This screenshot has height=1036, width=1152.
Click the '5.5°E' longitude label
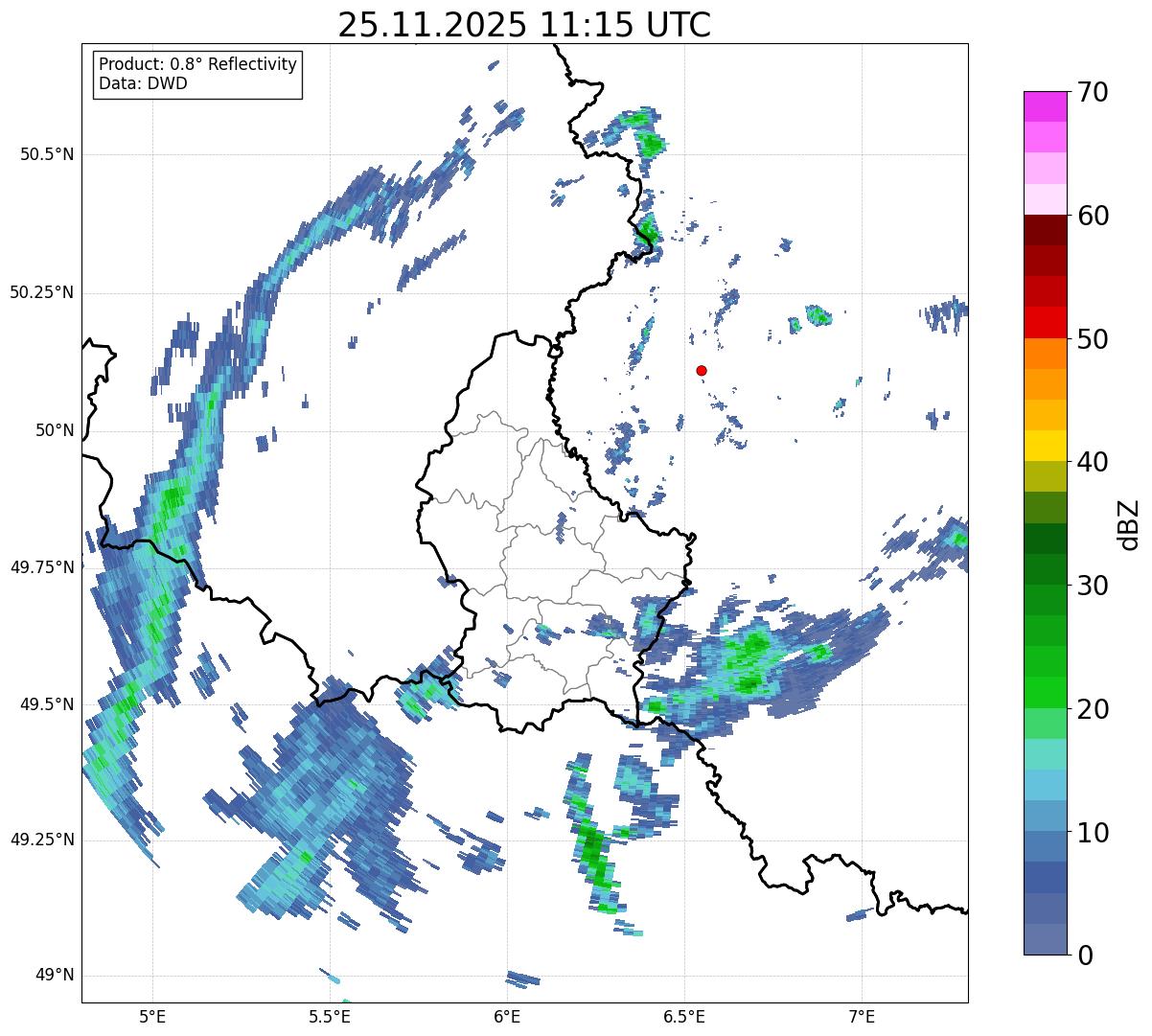330,1017
